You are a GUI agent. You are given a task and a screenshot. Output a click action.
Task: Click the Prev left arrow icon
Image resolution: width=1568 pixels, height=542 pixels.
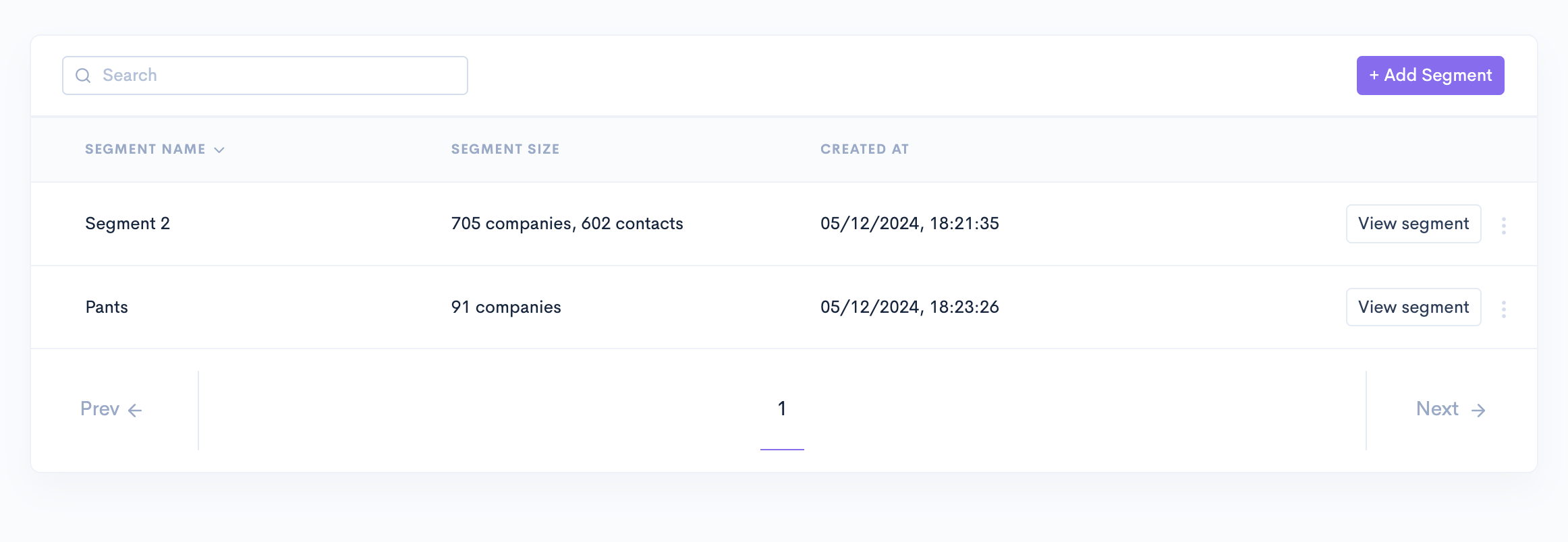(x=135, y=410)
